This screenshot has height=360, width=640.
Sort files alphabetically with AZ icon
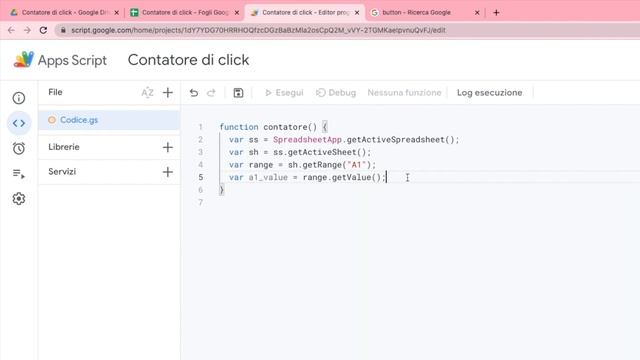click(147, 93)
